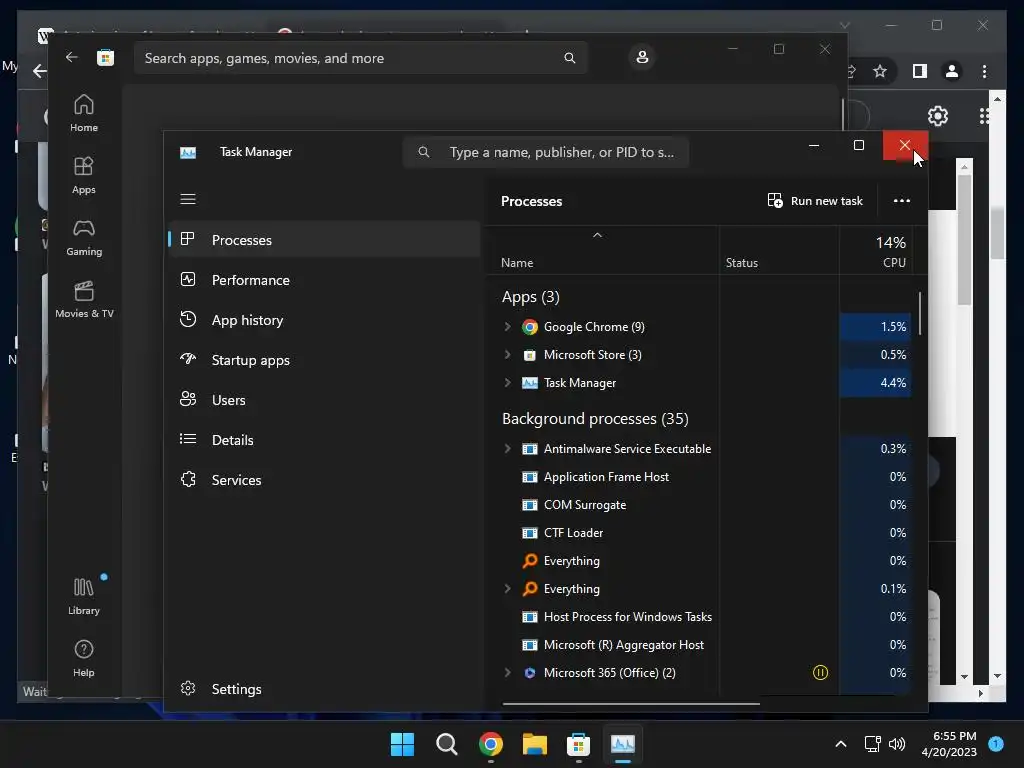Open Library in Microsoft Store

pos(84,596)
